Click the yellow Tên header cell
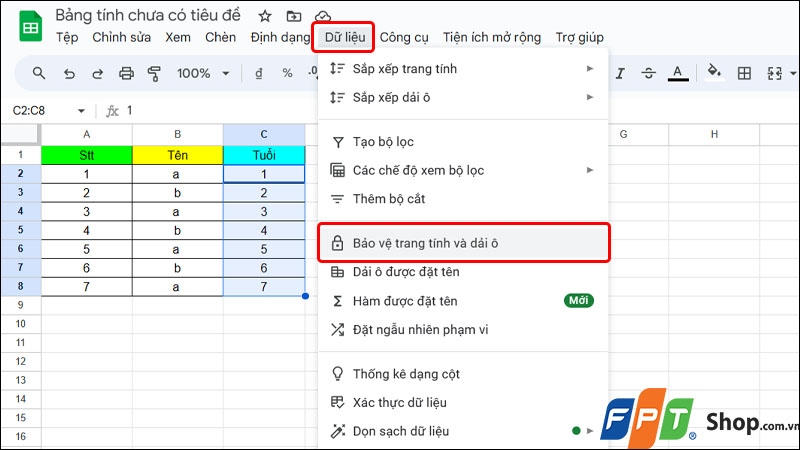The image size is (800, 450). (x=178, y=155)
